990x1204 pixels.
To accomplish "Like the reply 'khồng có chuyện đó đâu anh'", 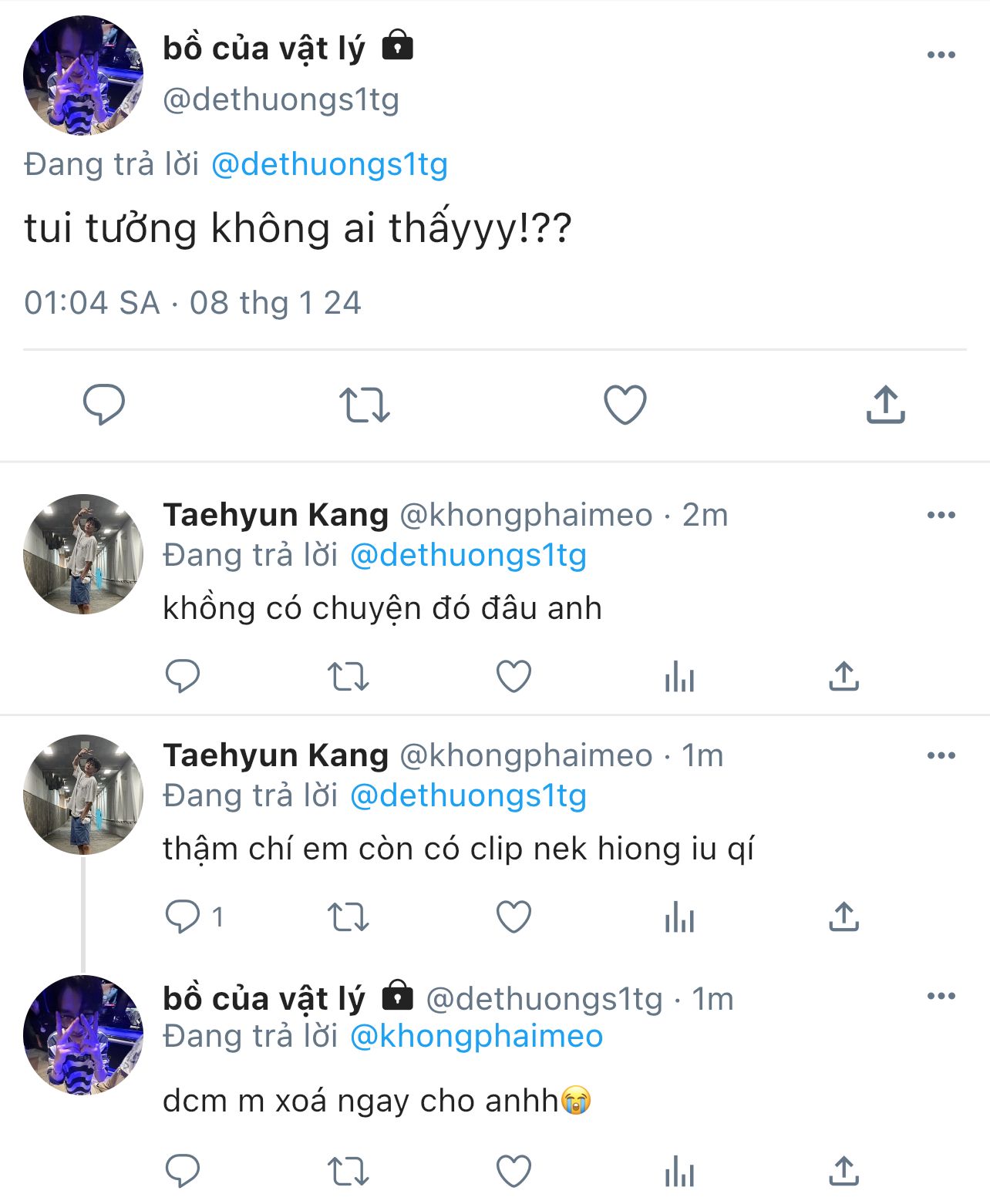I will (514, 677).
